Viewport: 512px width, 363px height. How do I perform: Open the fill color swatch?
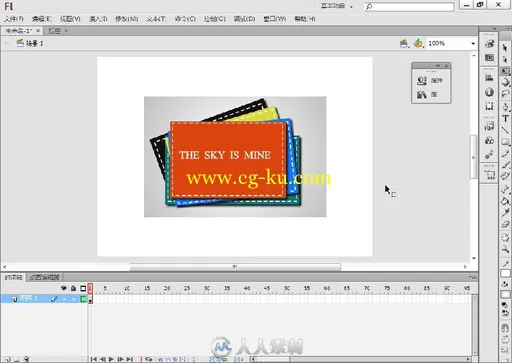coord(505,294)
